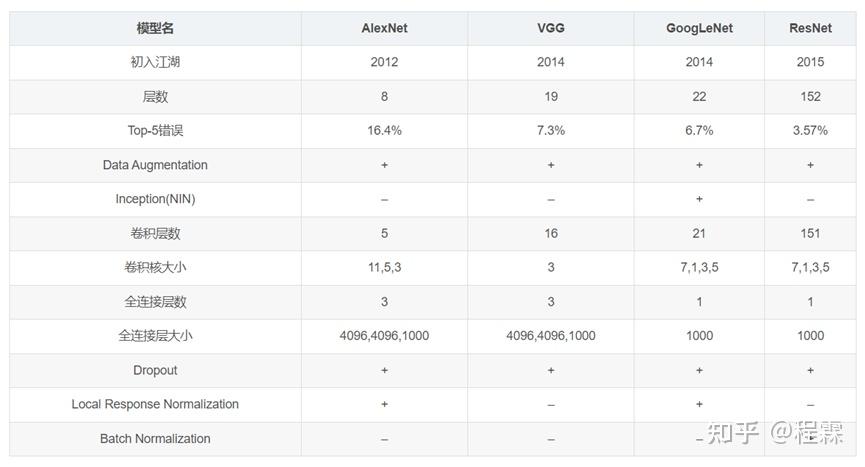
Task: Click the 初入江湖 row label
Action: 155,62
